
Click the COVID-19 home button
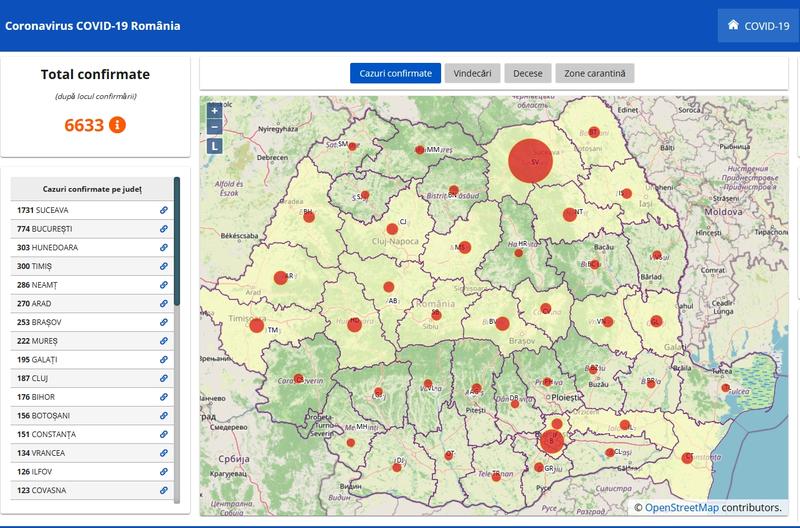click(x=756, y=26)
